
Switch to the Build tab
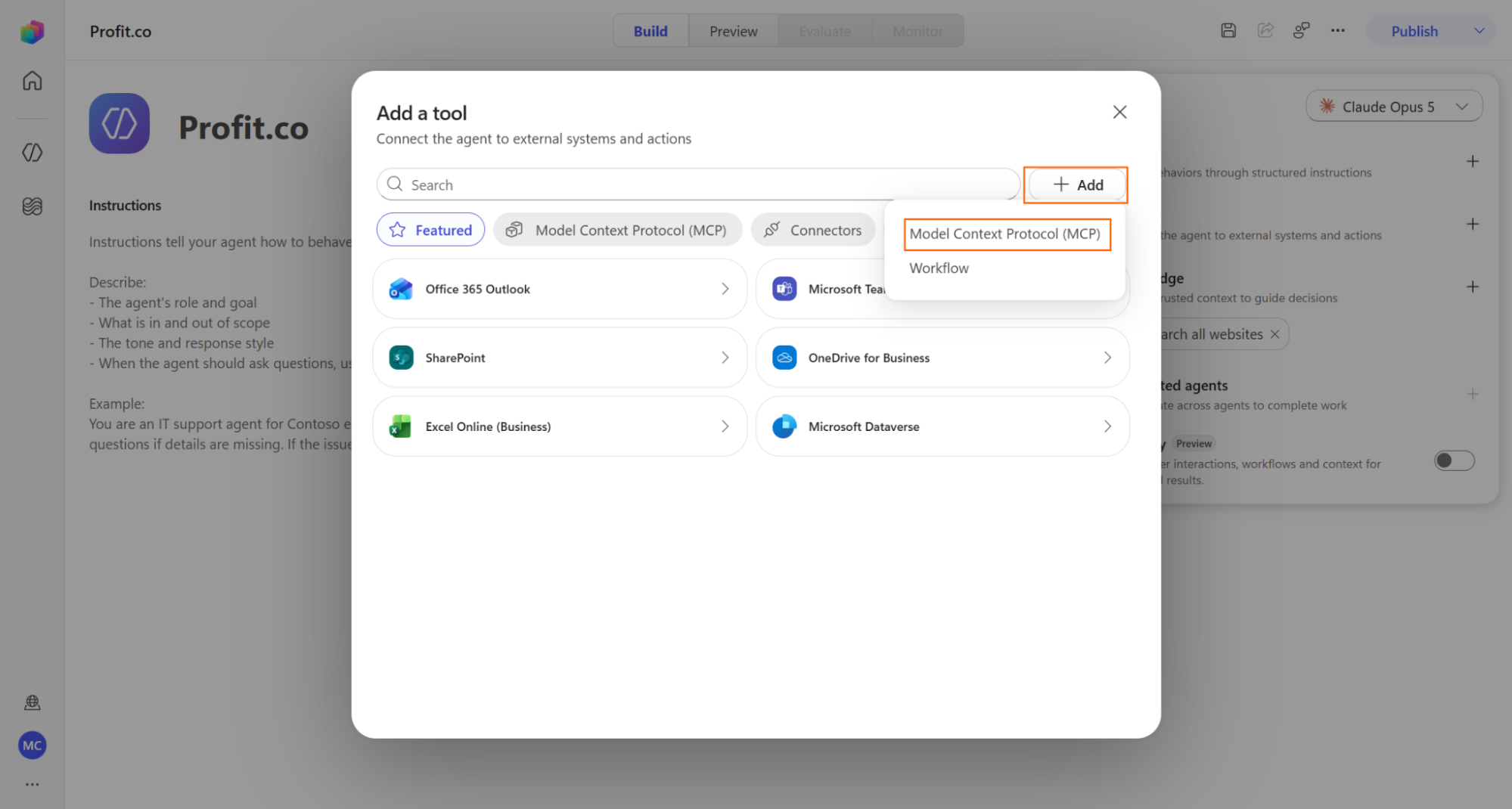click(650, 31)
